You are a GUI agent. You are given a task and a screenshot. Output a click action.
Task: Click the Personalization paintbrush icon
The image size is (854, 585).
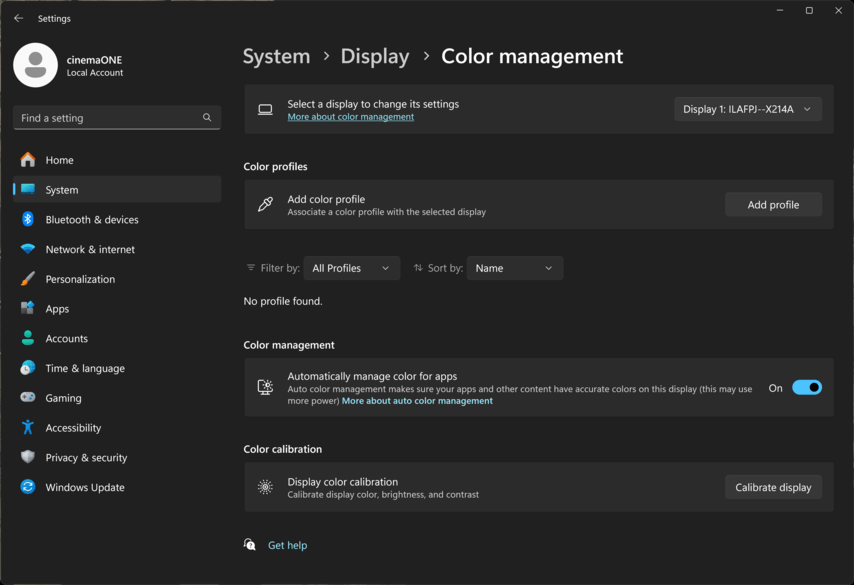28,279
